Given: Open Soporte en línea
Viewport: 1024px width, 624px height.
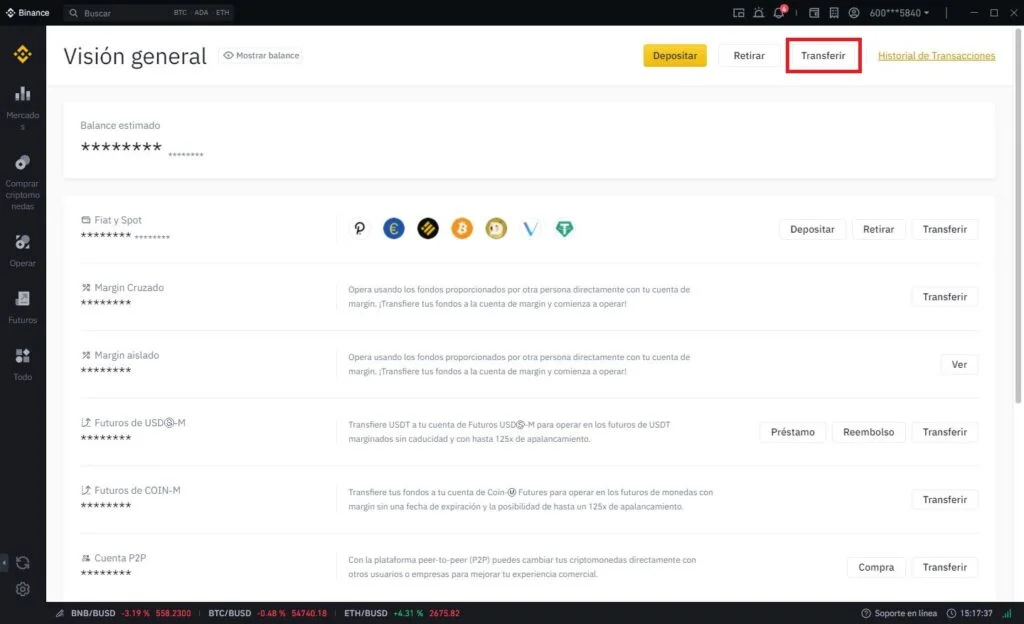Looking at the screenshot, I should [899, 613].
